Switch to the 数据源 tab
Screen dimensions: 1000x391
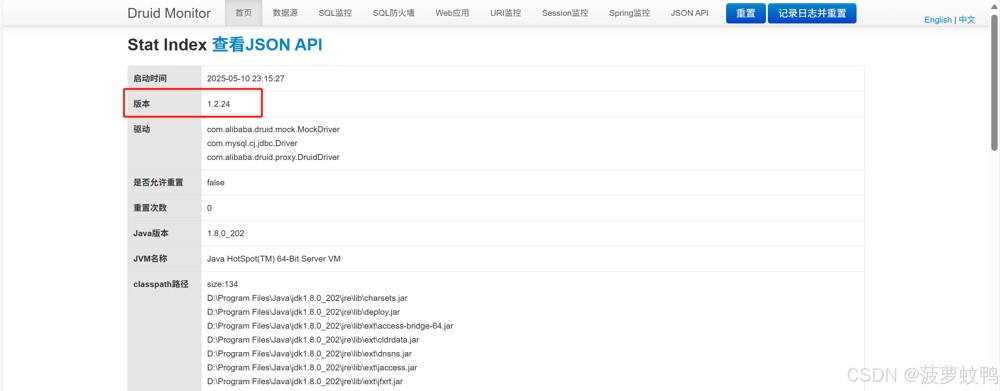[x=285, y=13]
